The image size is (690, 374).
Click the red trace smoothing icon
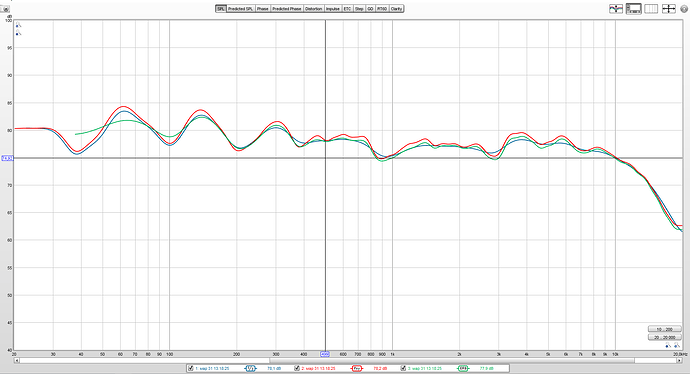pyautogui.click(x=357, y=368)
